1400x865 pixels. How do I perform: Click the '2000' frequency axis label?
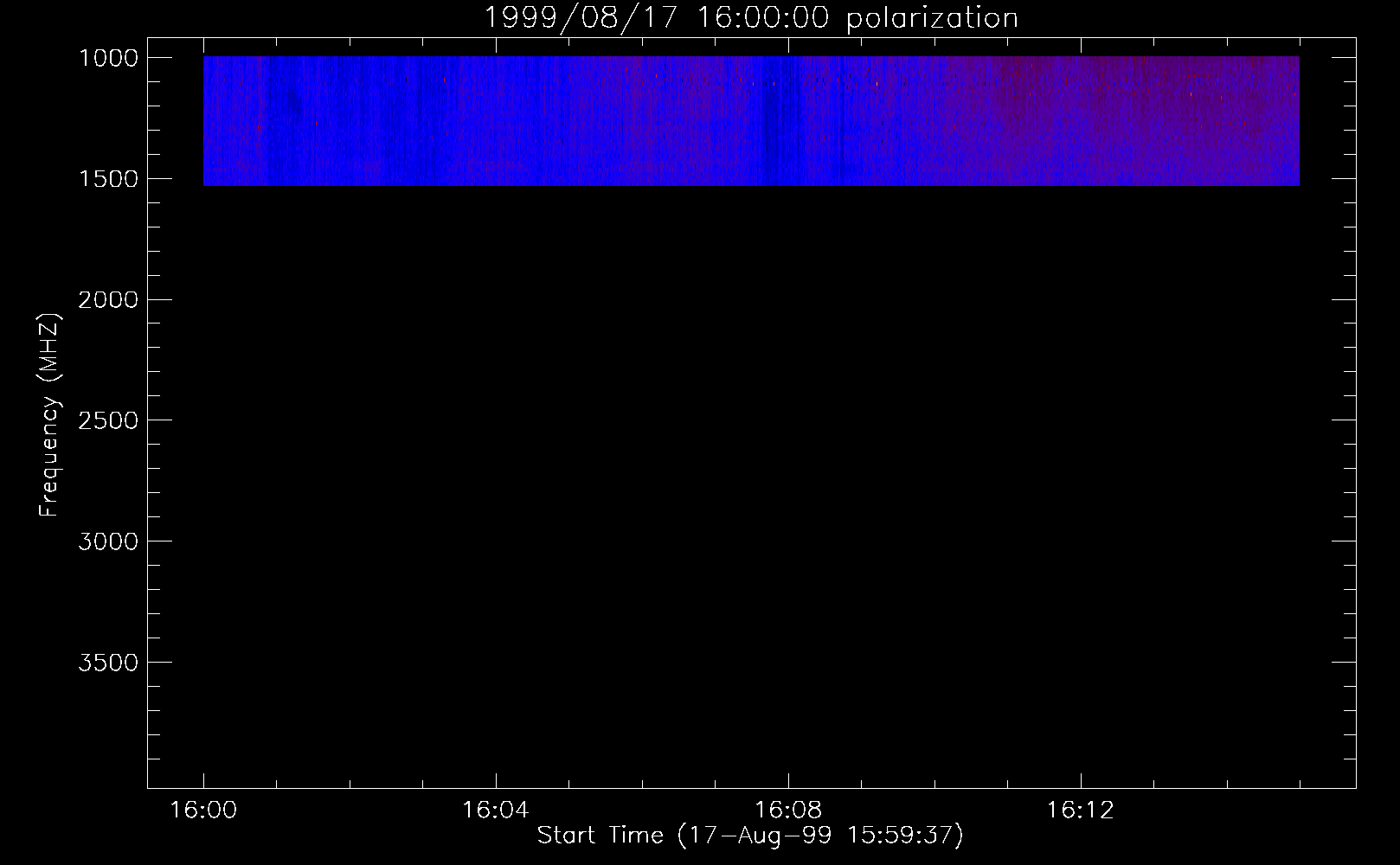(x=108, y=300)
